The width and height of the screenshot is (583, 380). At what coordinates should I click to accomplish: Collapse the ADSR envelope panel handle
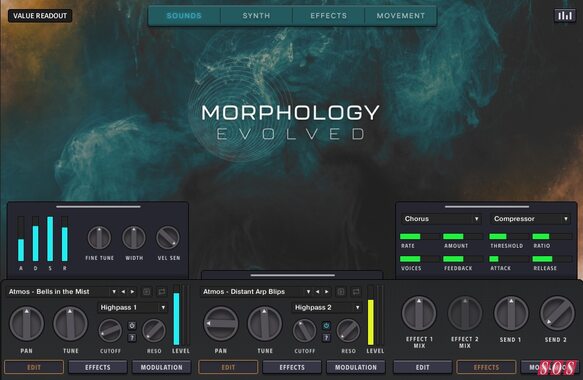click(98, 206)
